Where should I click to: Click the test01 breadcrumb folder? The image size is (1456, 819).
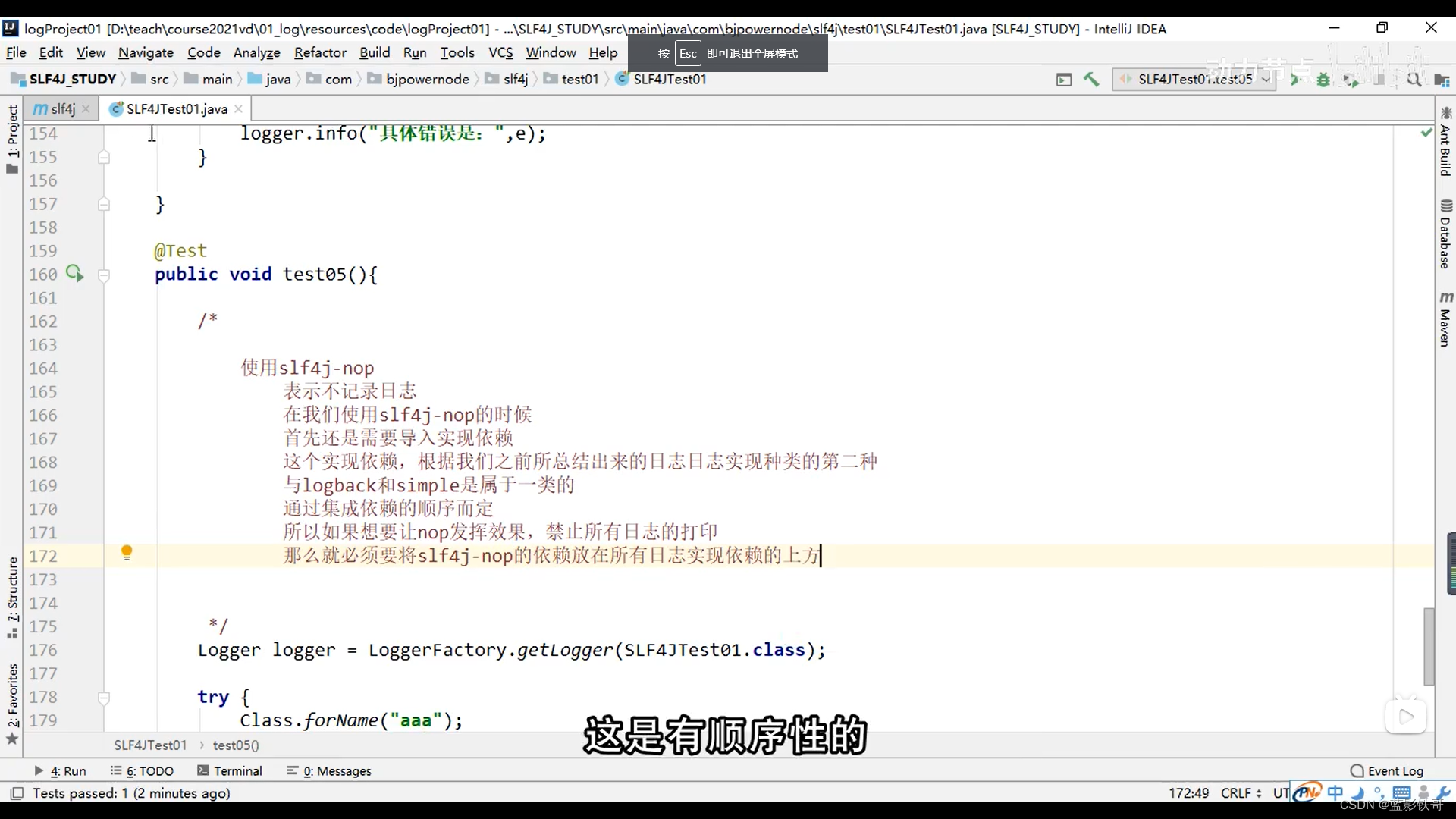[x=572, y=79]
